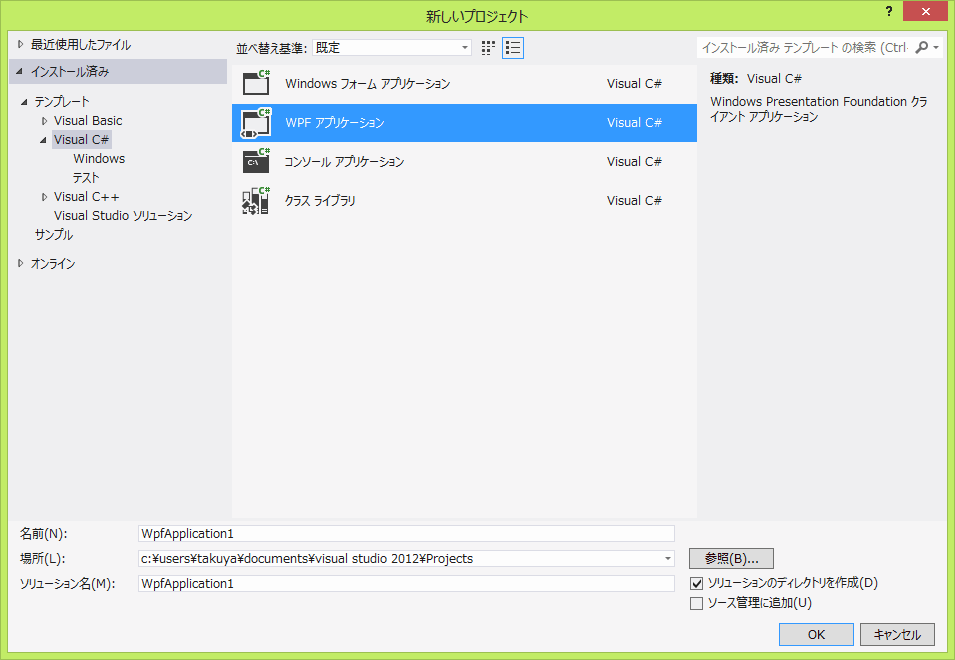Close the 新しいプロジェクト dialog

[x=926, y=12]
